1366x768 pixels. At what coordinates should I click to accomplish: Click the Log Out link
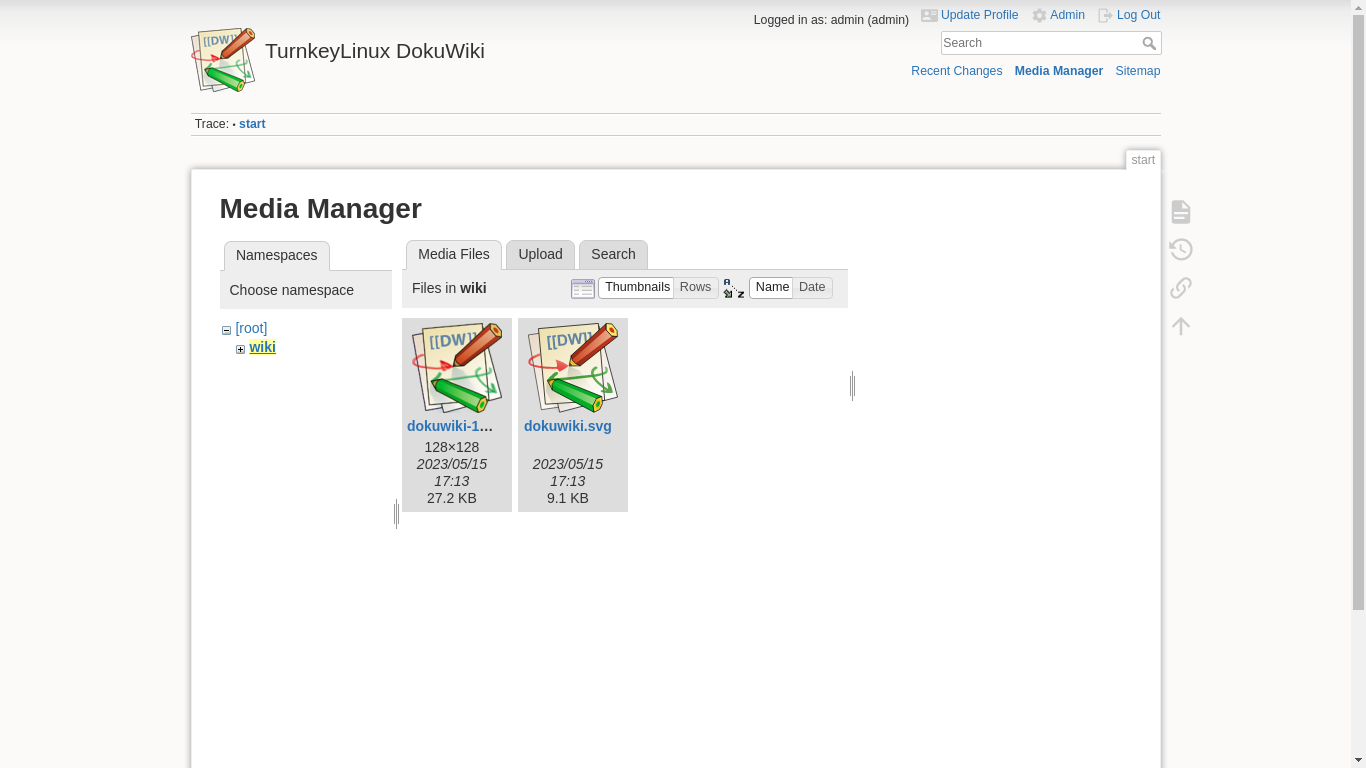(x=1128, y=15)
